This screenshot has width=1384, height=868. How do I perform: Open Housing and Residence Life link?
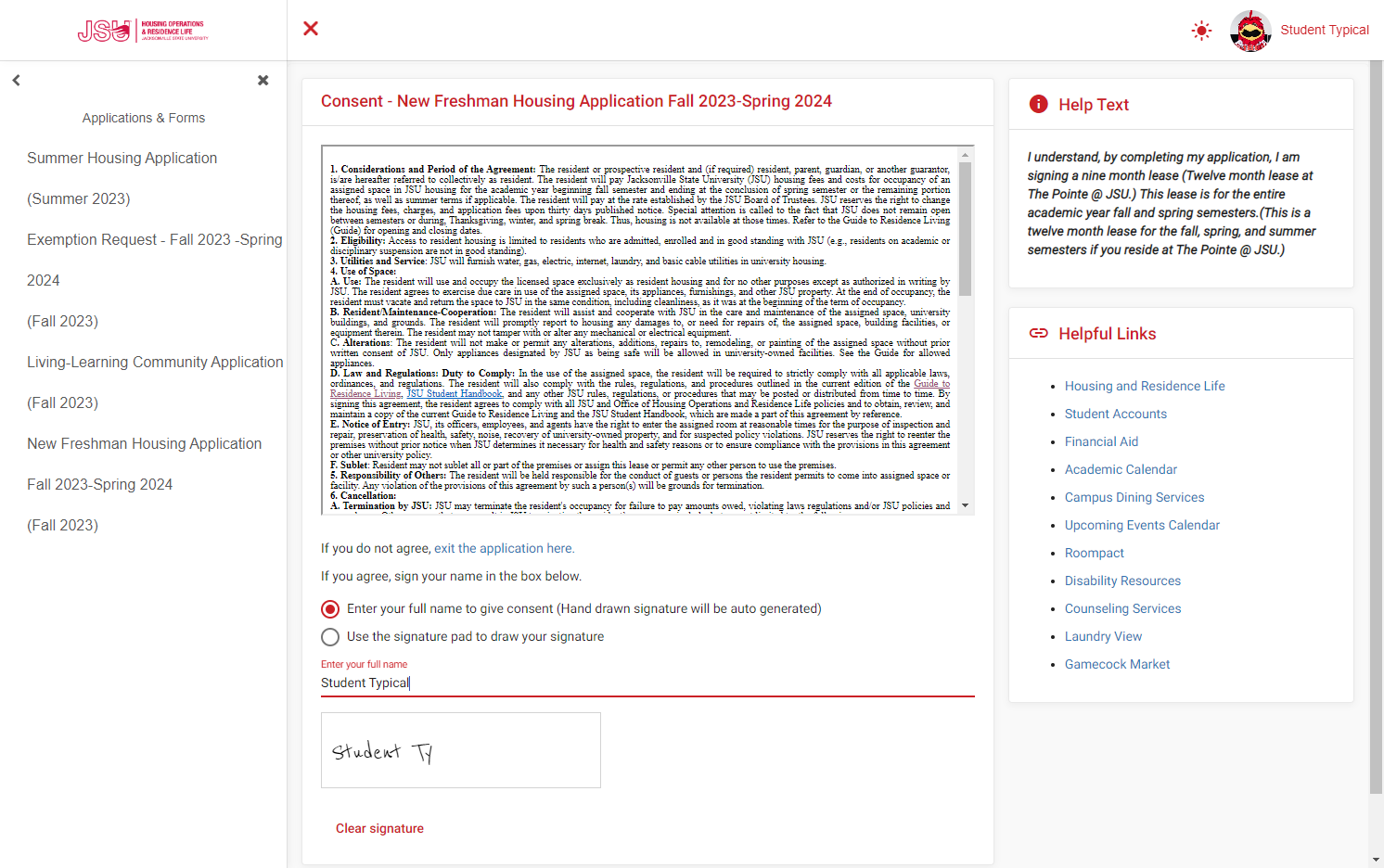tap(1145, 386)
